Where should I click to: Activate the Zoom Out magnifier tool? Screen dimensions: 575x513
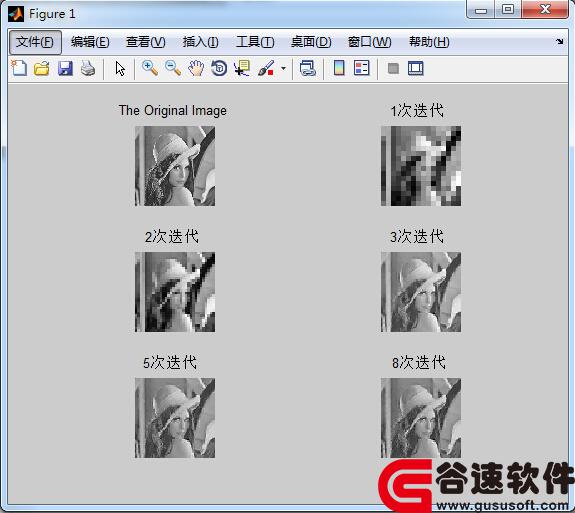[x=173, y=68]
